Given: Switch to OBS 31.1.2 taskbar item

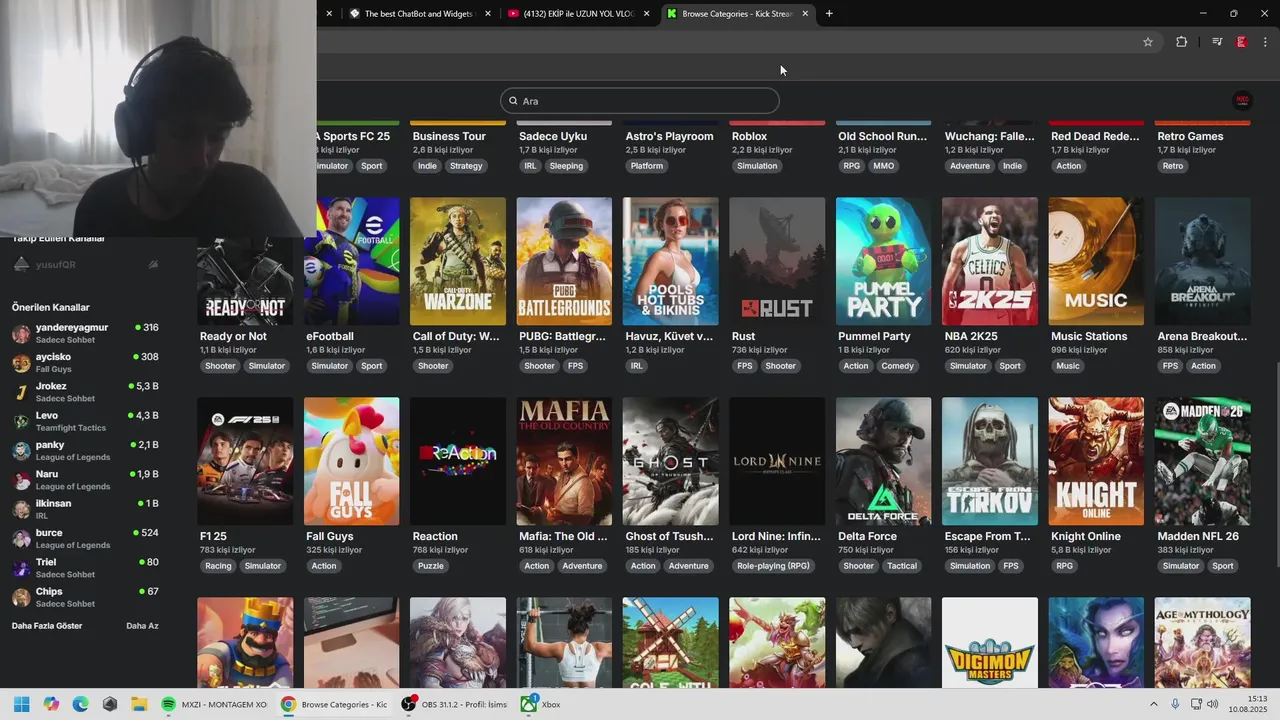Looking at the screenshot, I should tap(455, 704).
